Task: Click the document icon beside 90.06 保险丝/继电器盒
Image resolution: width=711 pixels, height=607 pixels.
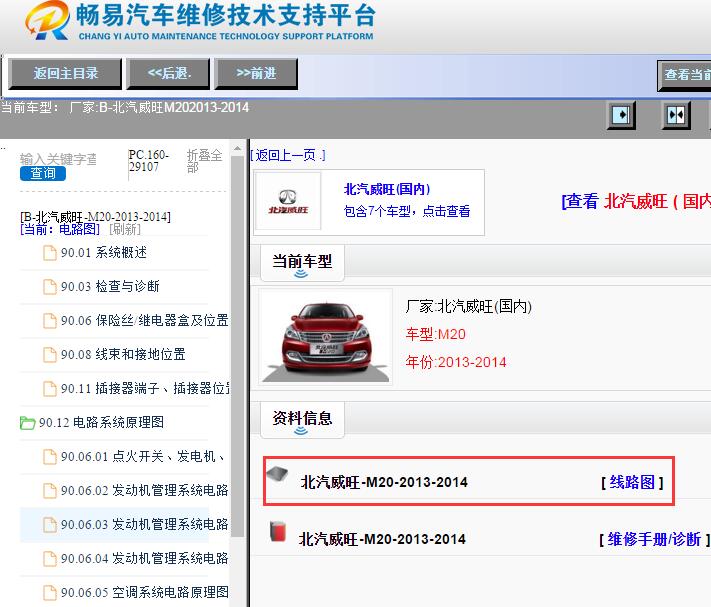Action: [x=49, y=321]
